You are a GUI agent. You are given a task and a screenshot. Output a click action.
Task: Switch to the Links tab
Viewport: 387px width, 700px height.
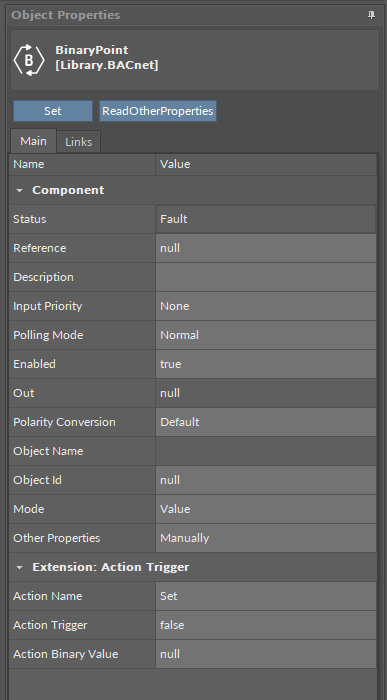click(x=79, y=142)
